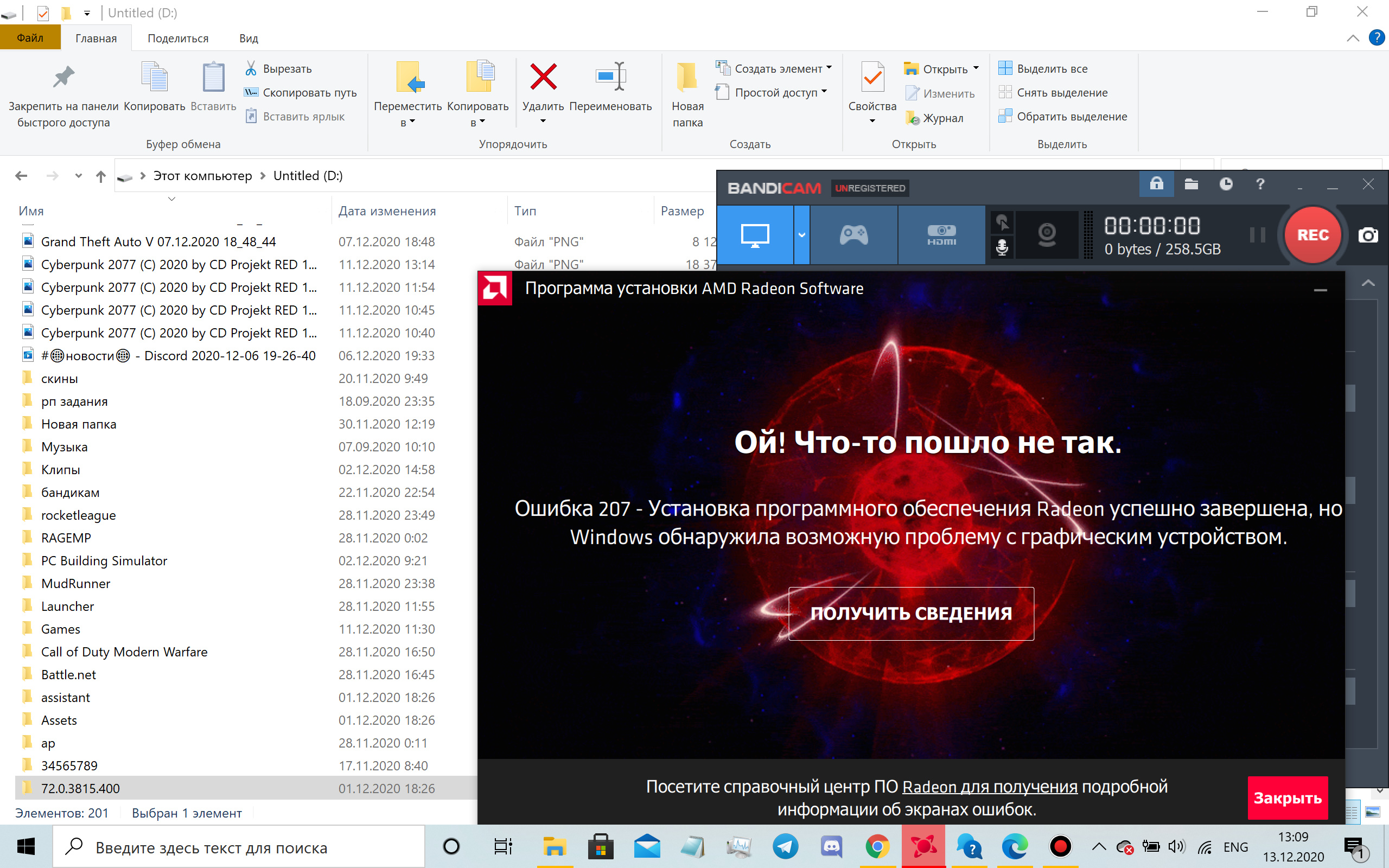
Task: Sort by the Имя column header
Action: pyautogui.click(x=31, y=210)
